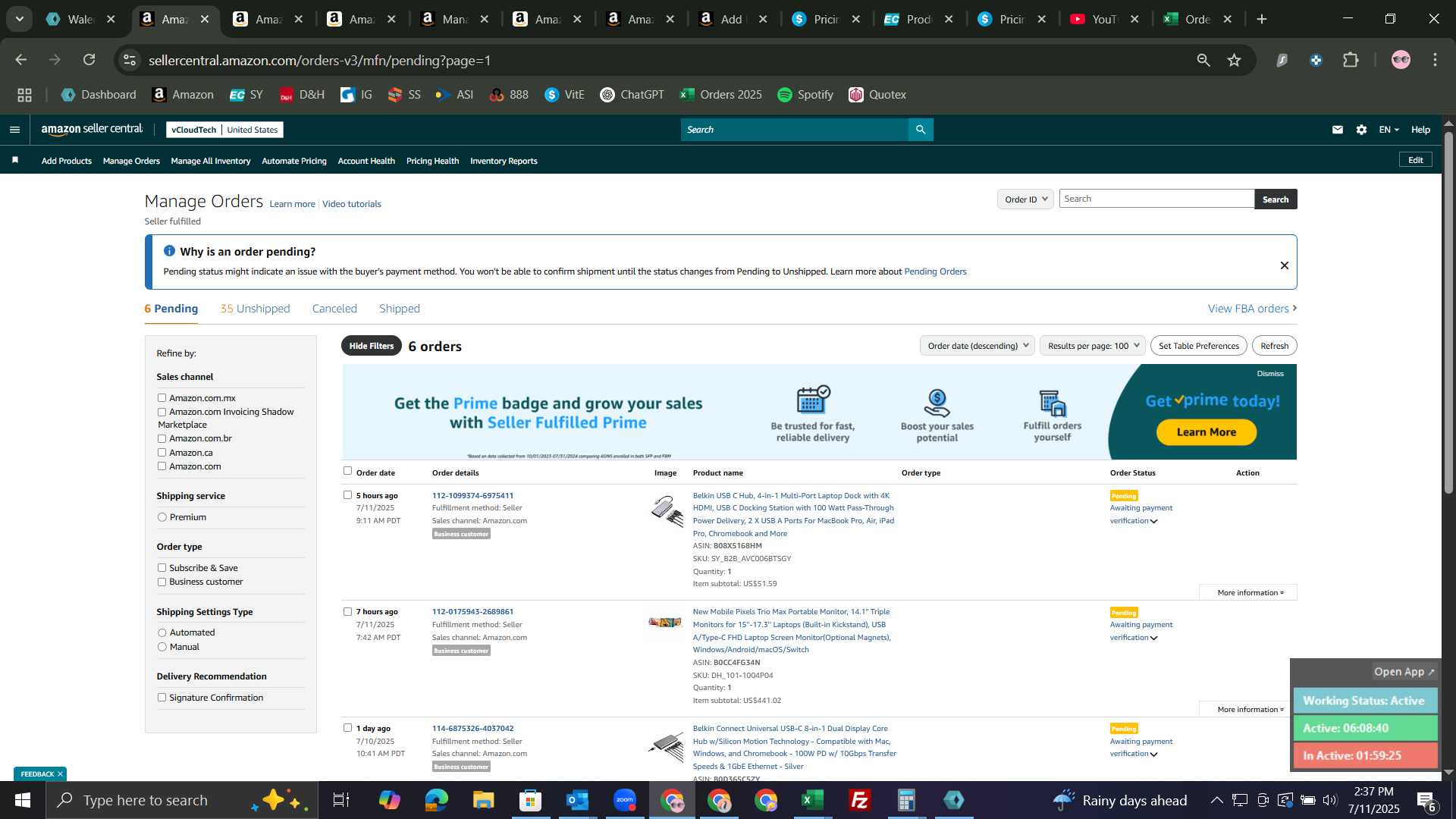The image size is (1456, 819).
Task: Switch to the Shipped tab
Action: [x=400, y=309]
